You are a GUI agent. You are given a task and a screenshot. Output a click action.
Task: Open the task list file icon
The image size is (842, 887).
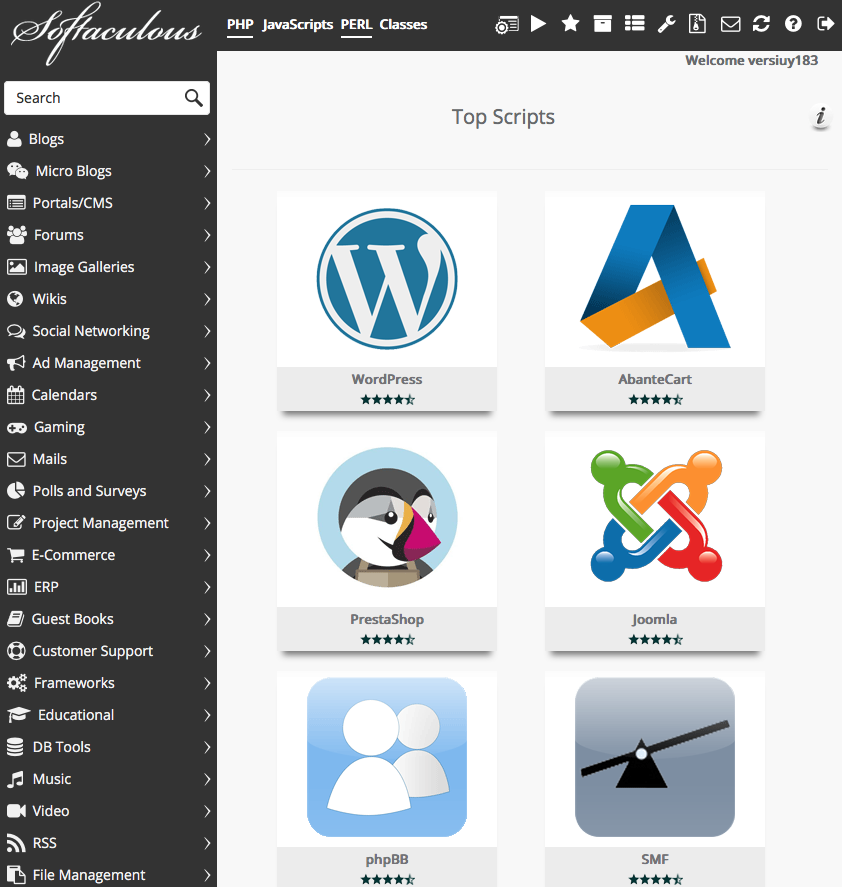[x=697, y=24]
